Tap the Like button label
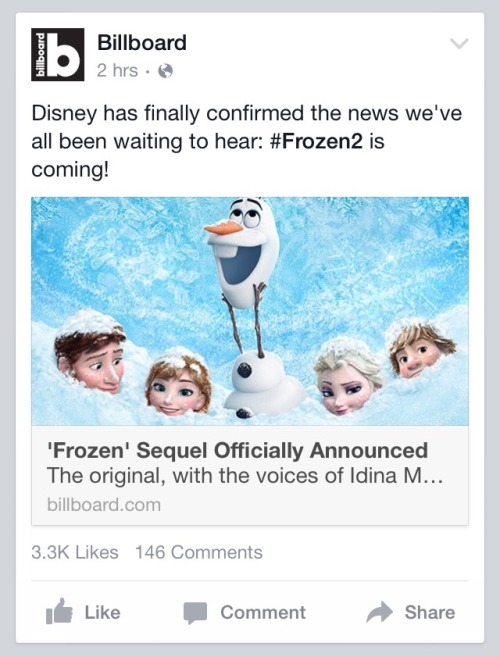This screenshot has height=657, width=500. point(103,613)
